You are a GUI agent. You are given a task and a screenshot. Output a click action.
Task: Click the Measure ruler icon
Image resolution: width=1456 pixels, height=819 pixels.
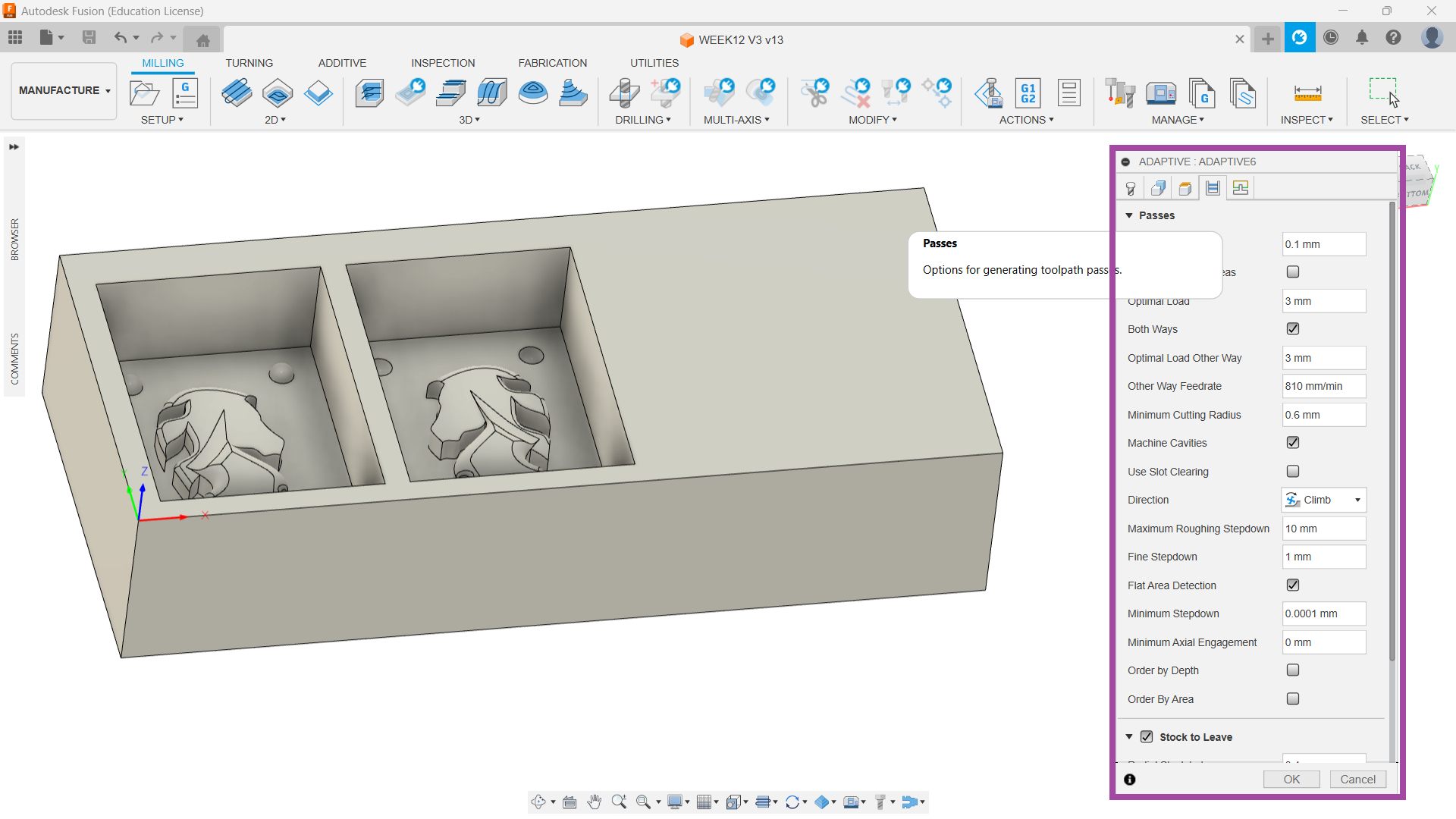coord(1307,93)
